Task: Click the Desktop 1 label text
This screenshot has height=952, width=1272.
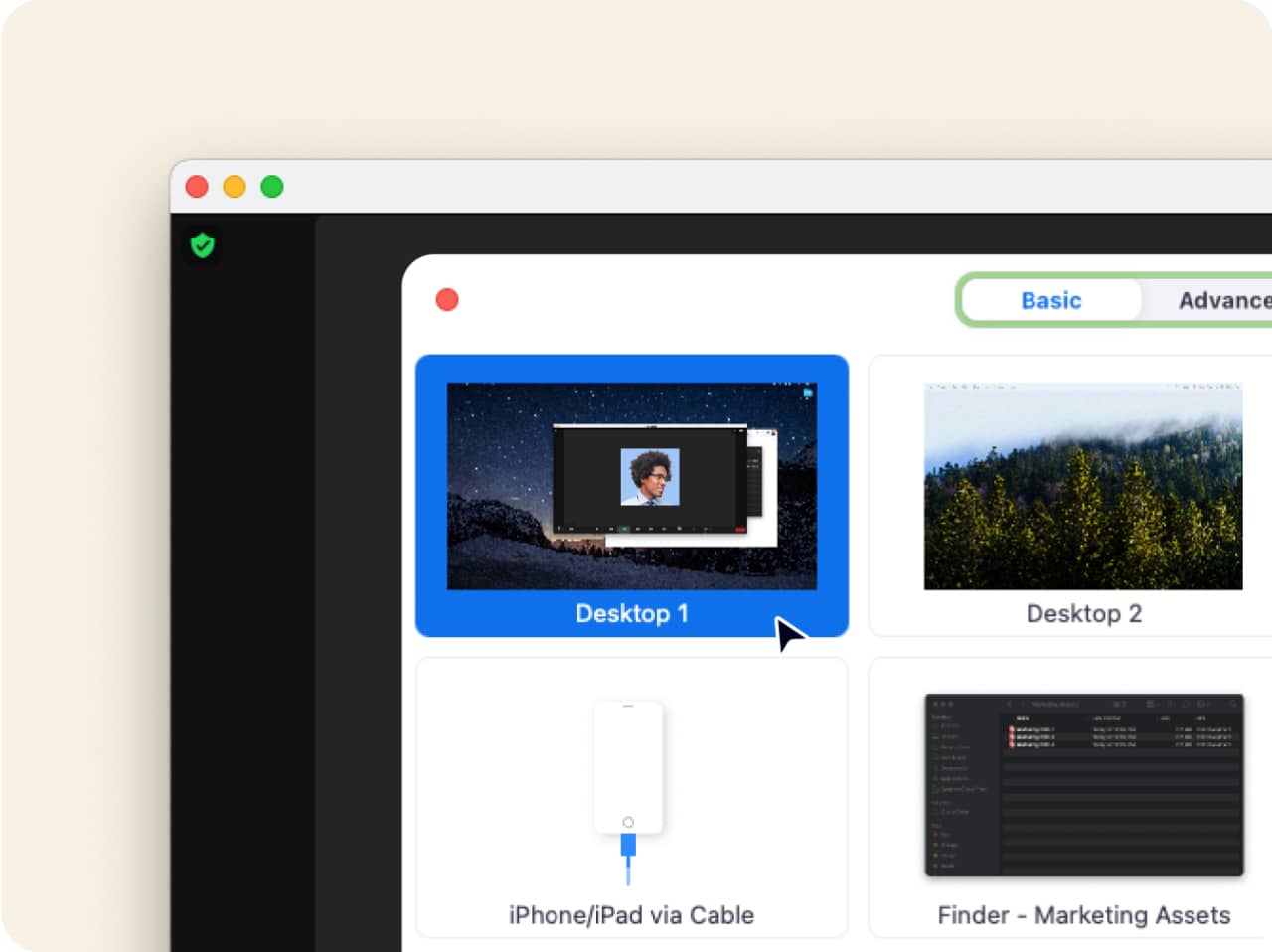Action: pos(632,613)
